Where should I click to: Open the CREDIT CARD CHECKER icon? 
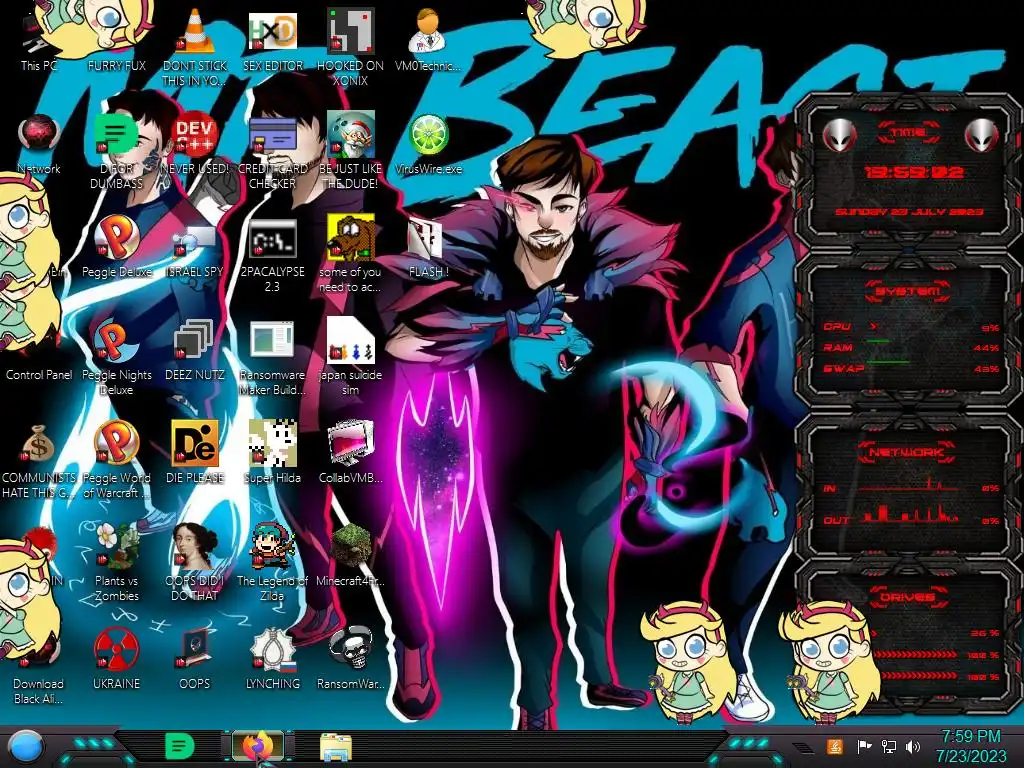point(272,135)
